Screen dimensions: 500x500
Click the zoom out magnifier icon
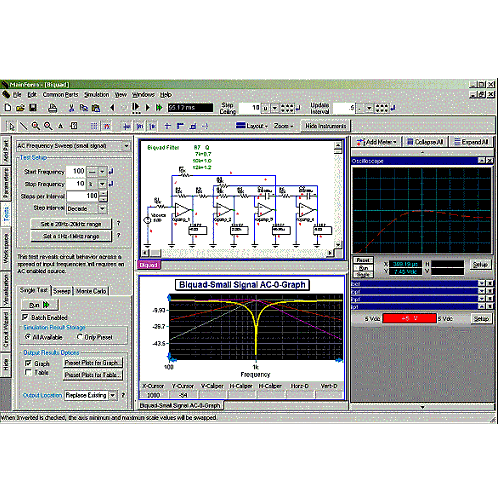click(x=48, y=126)
